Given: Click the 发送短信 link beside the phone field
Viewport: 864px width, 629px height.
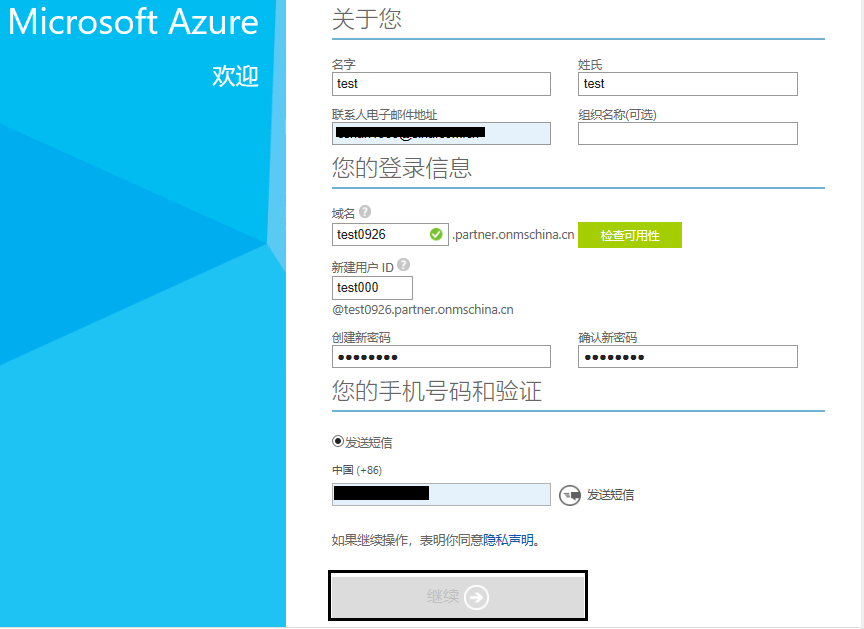Looking at the screenshot, I should [x=610, y=494].
